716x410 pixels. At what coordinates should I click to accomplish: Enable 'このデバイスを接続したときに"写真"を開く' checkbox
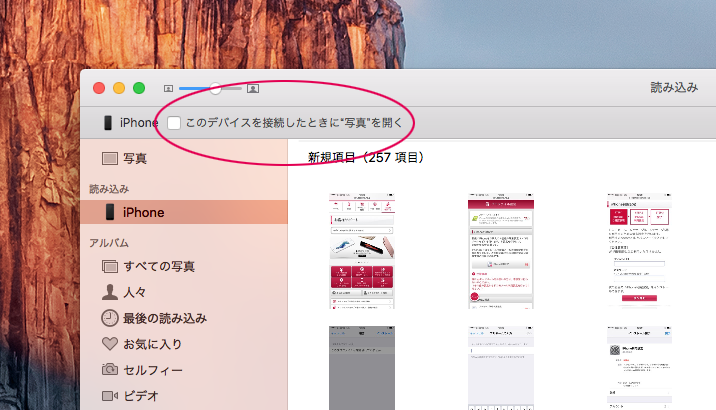pyautogui.click(x=174, y=123)
